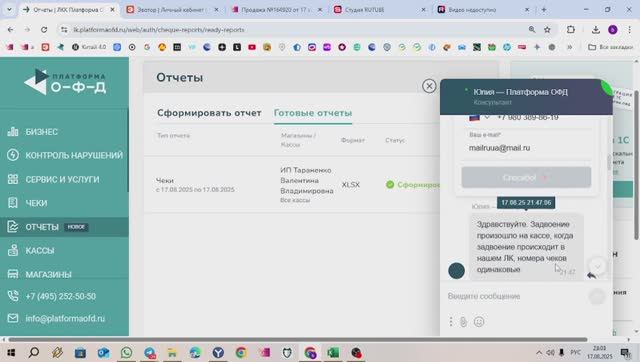Click the grey Спасибо button in chat
Viewport: 640px width, 362px height.
526,178
